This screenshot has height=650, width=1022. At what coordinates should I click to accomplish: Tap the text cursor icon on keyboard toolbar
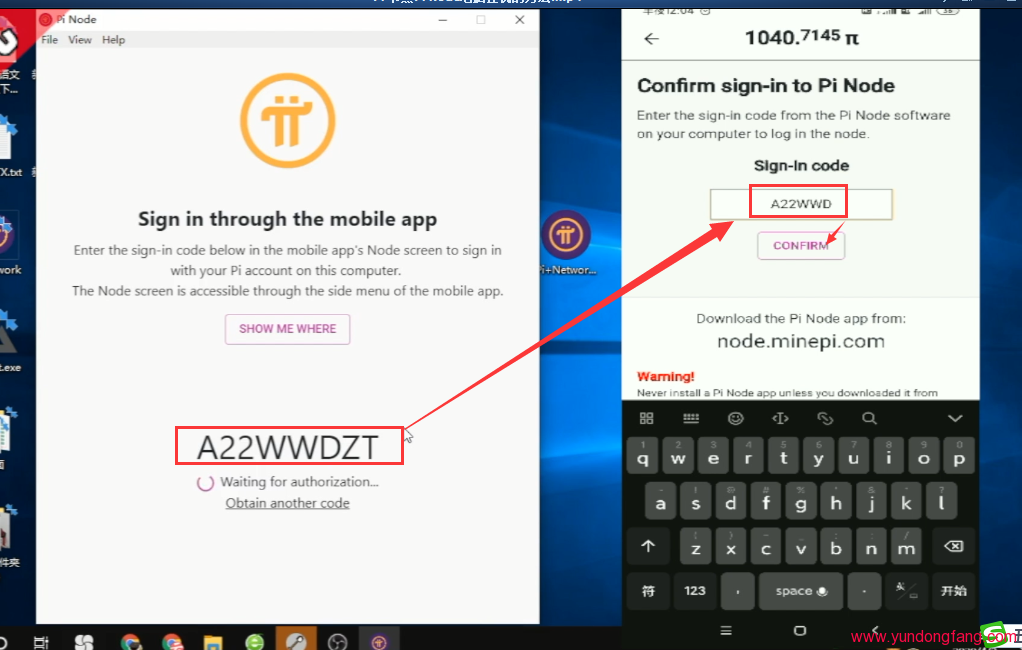click(781, 418)
